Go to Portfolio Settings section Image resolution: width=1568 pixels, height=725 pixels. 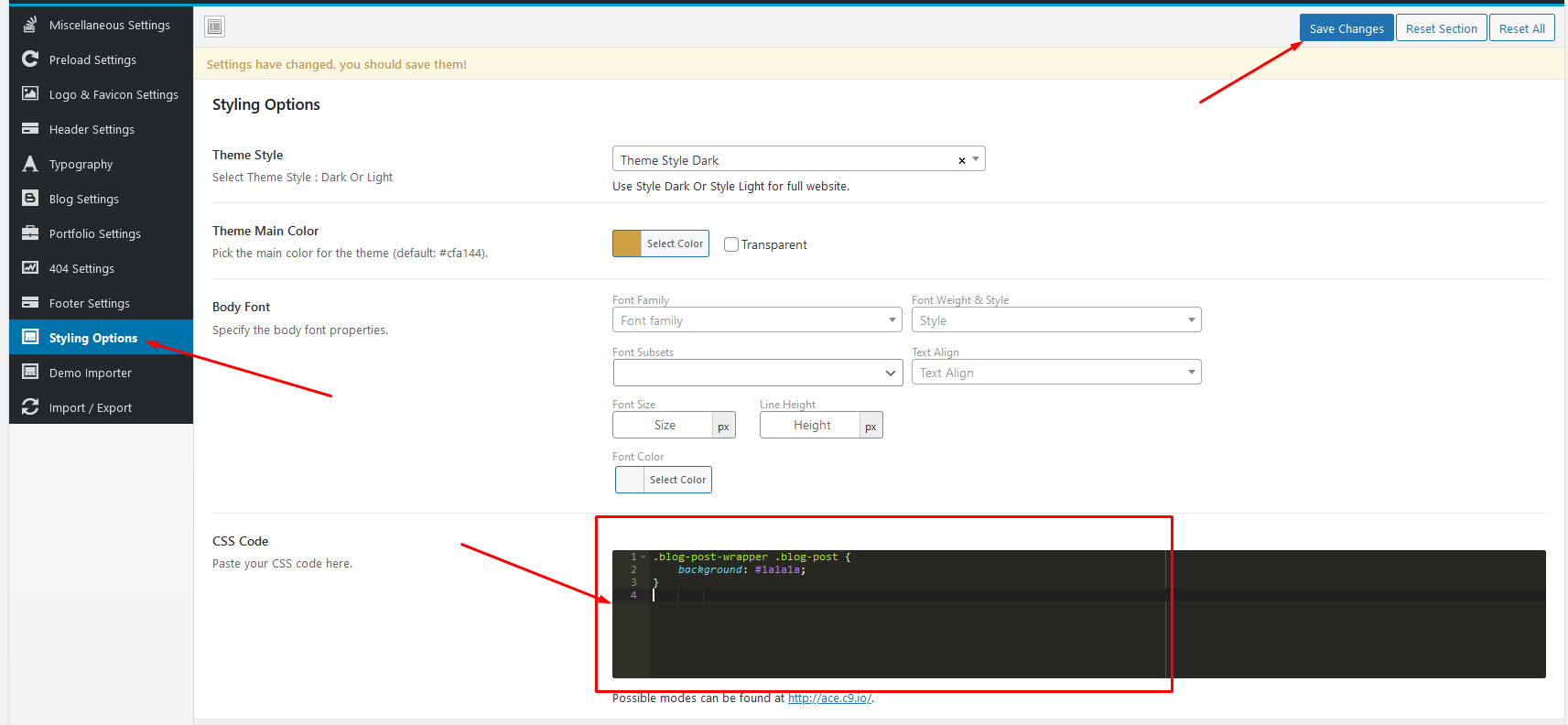(101, 233)
